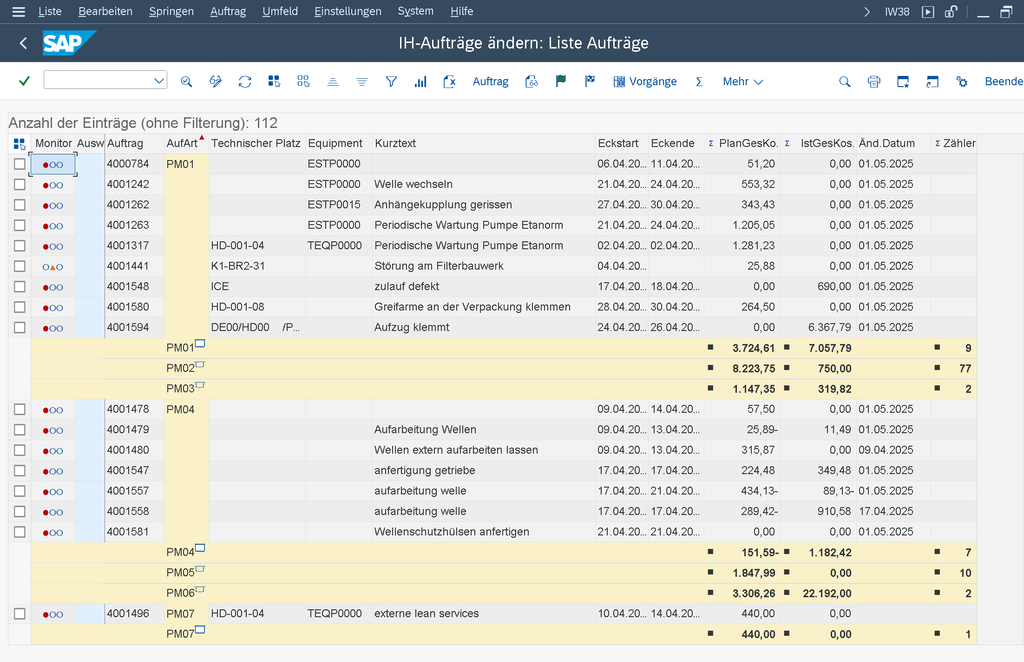
Task: Click the Auftrag toolbar button
Action: [490, 82]
